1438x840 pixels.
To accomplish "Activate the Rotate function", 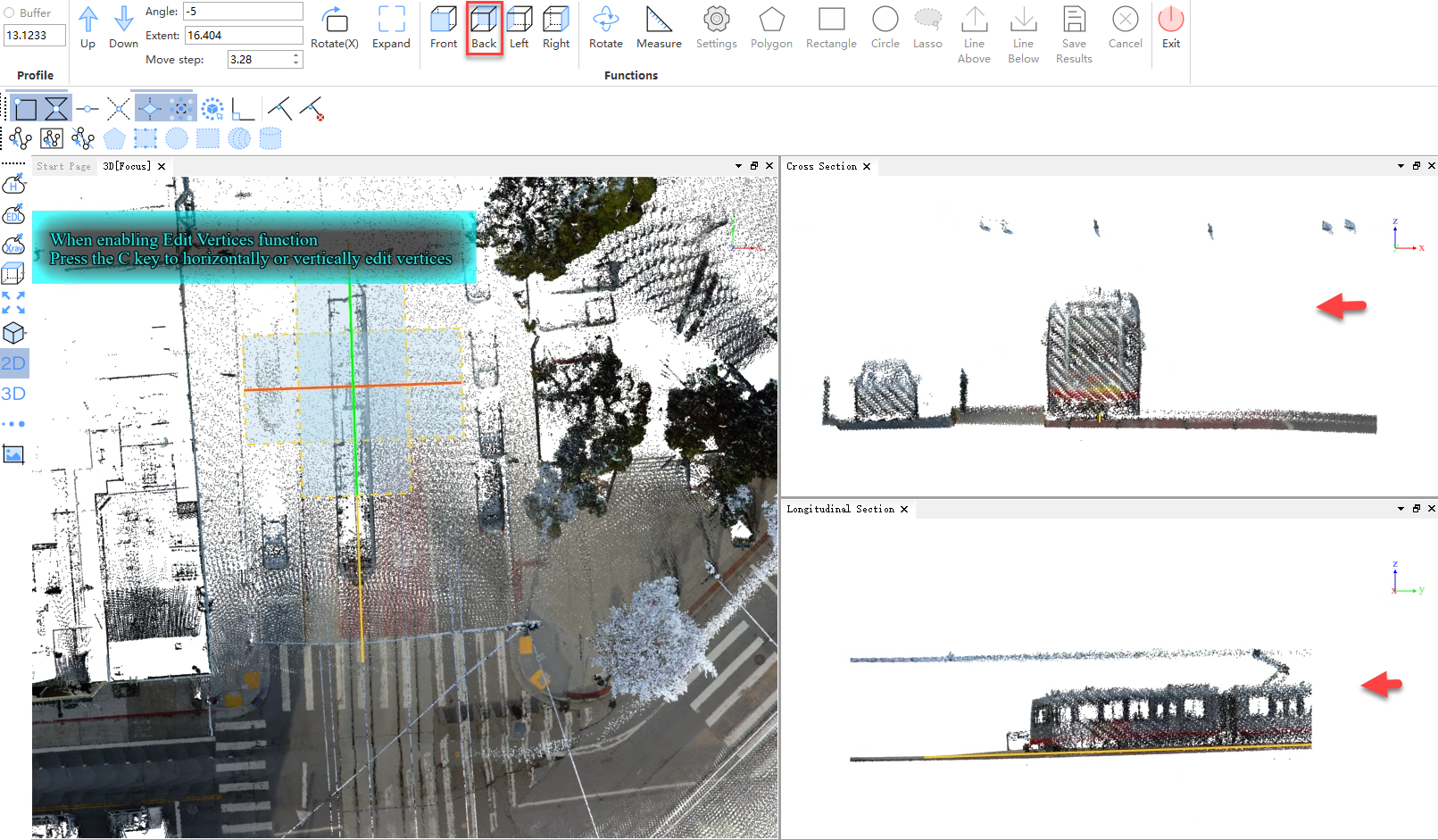I will tap(606, 28).
